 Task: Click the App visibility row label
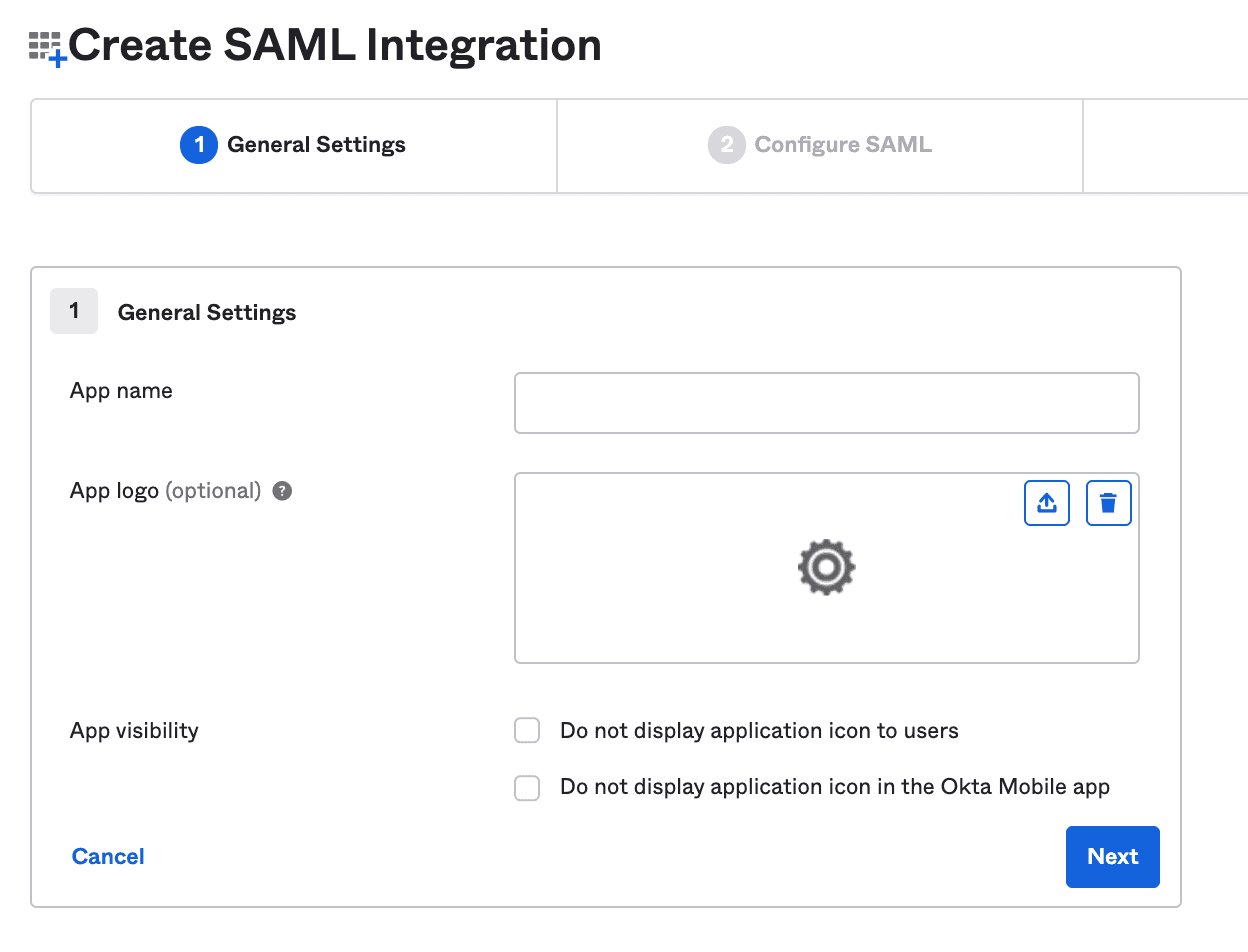(x=133, y=730)
